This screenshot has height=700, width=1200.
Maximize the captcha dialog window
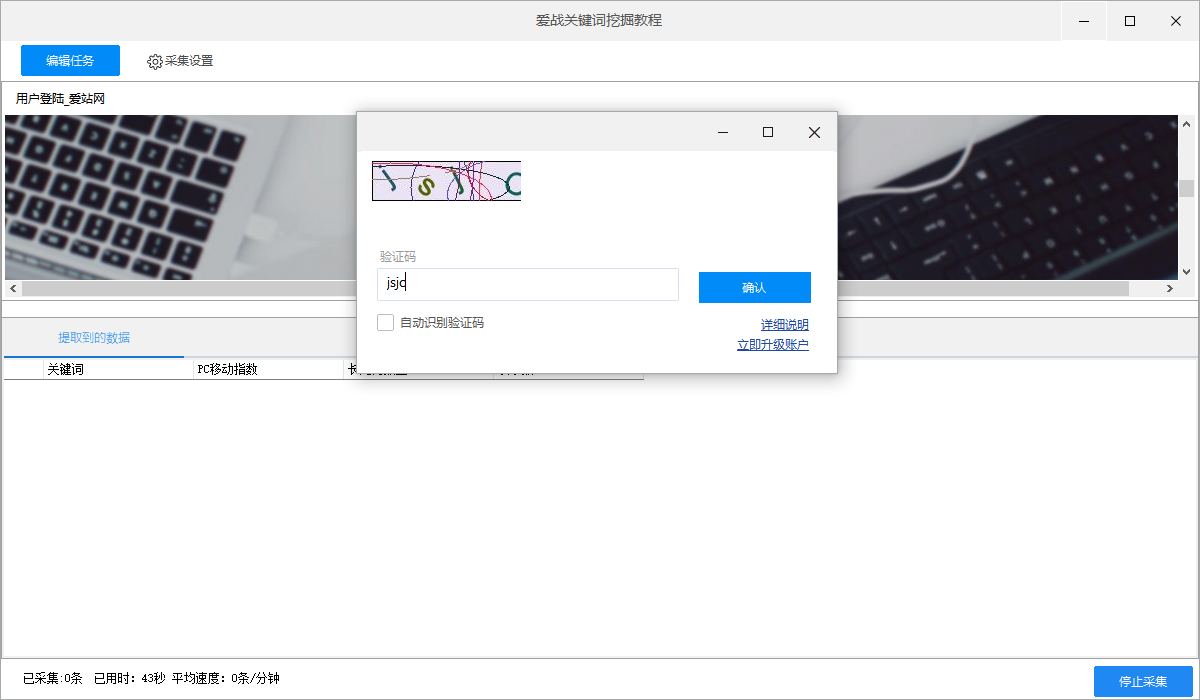click(x=768, y=132)
